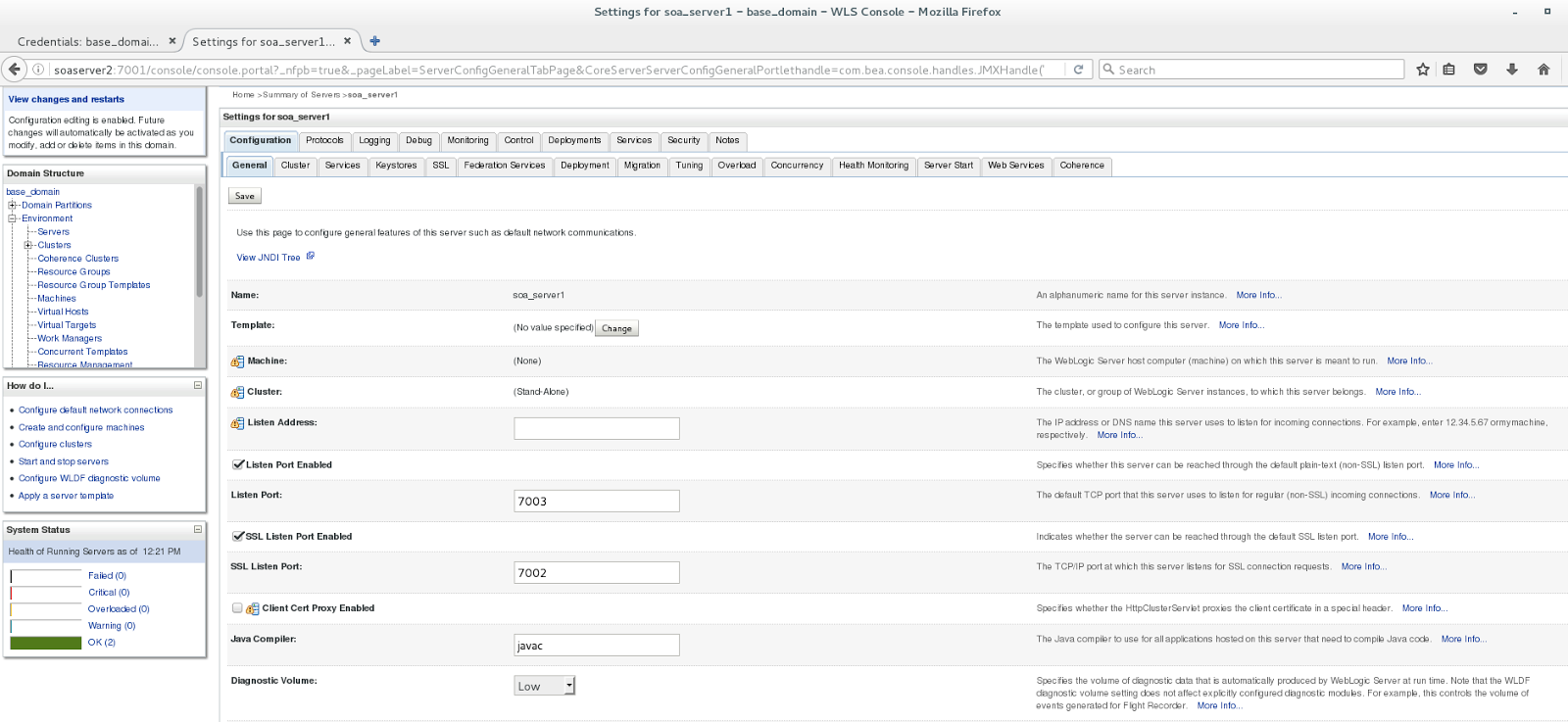Open the Firefox downloads arrow
The image size is (1568, 722).
click(x=1512, y=70)
